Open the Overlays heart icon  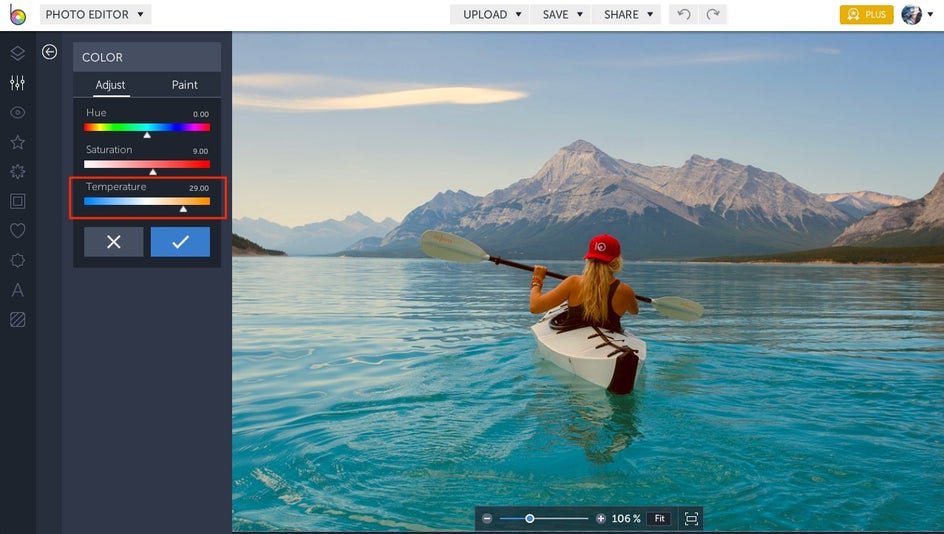coord(17,231)
